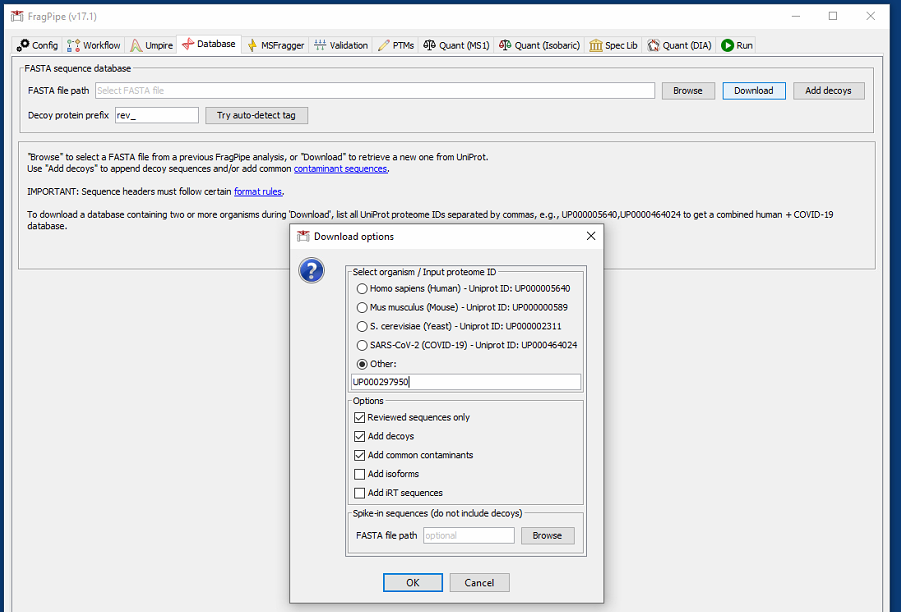
Task: Enable the Add isoforms checkbox
Action: coord(358,474)
